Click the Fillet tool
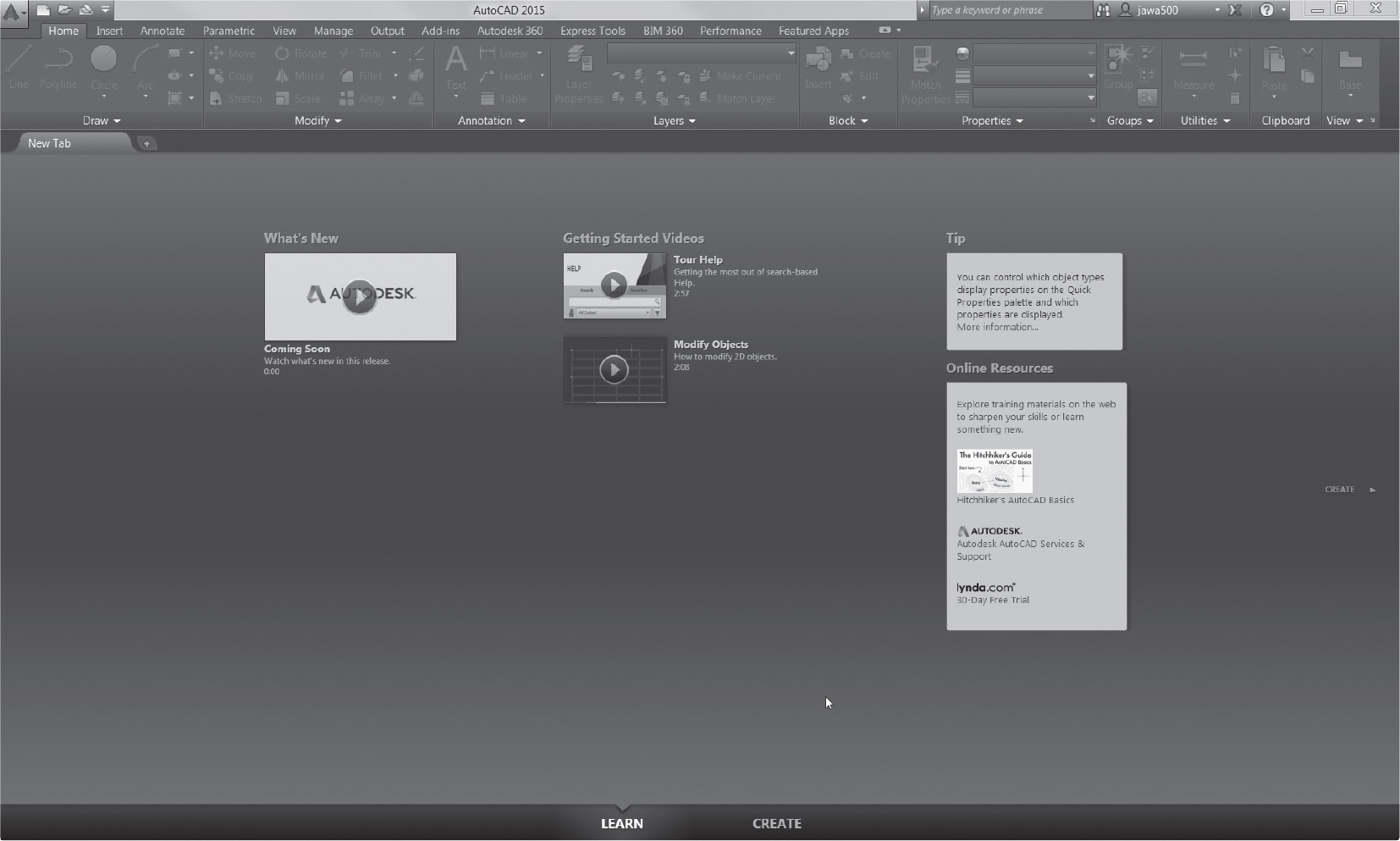This screenshot has width=1400, height=841. (361, 76)
